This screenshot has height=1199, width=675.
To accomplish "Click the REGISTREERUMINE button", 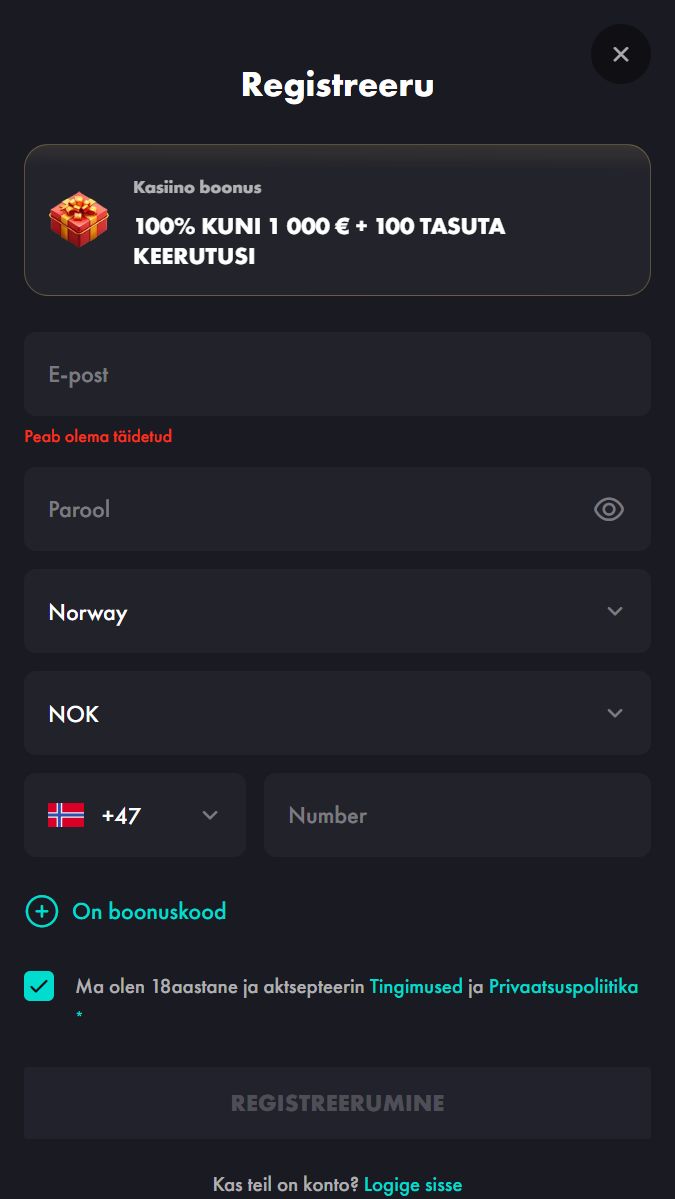I will tap(337, 1103).
